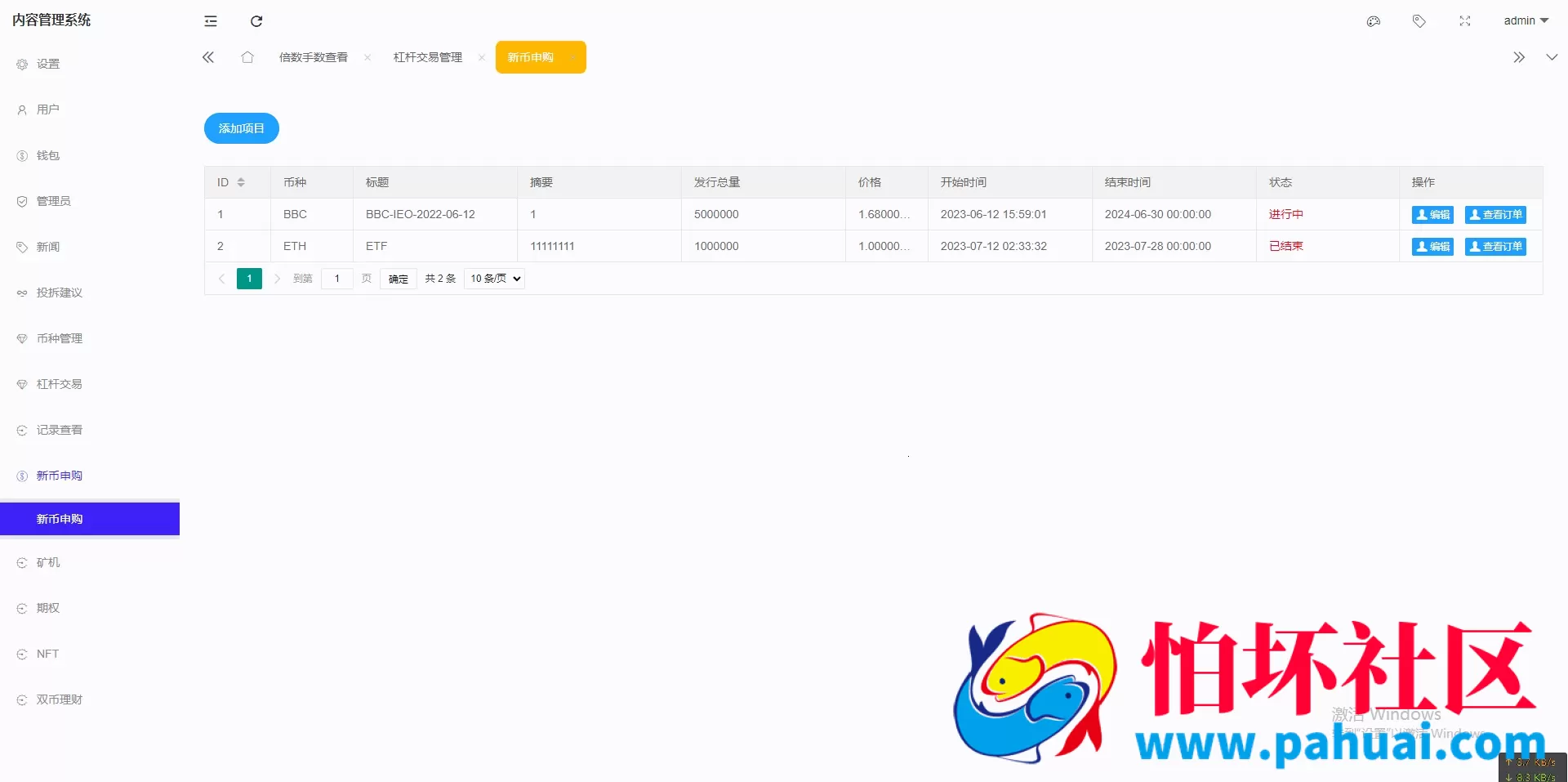This screenshot has height=782, width=1568.
Task: Collapse the sidebar with the menu toggle icon
Action: [x=211, y=21]
